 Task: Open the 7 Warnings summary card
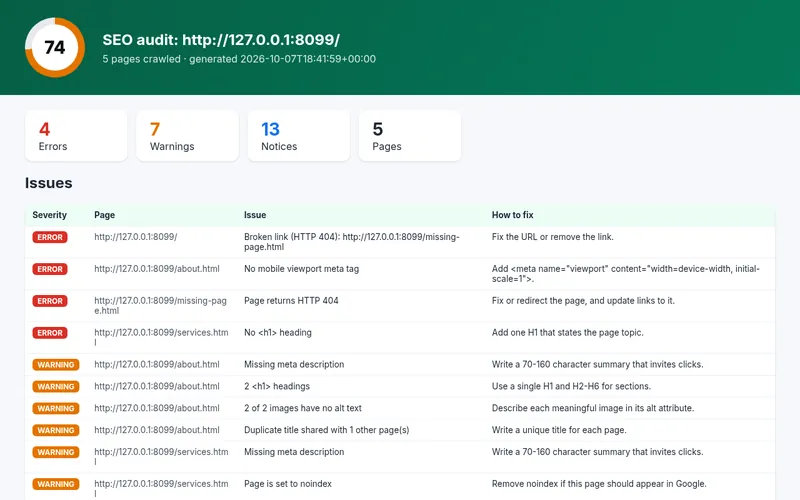(x=187, y=136)
